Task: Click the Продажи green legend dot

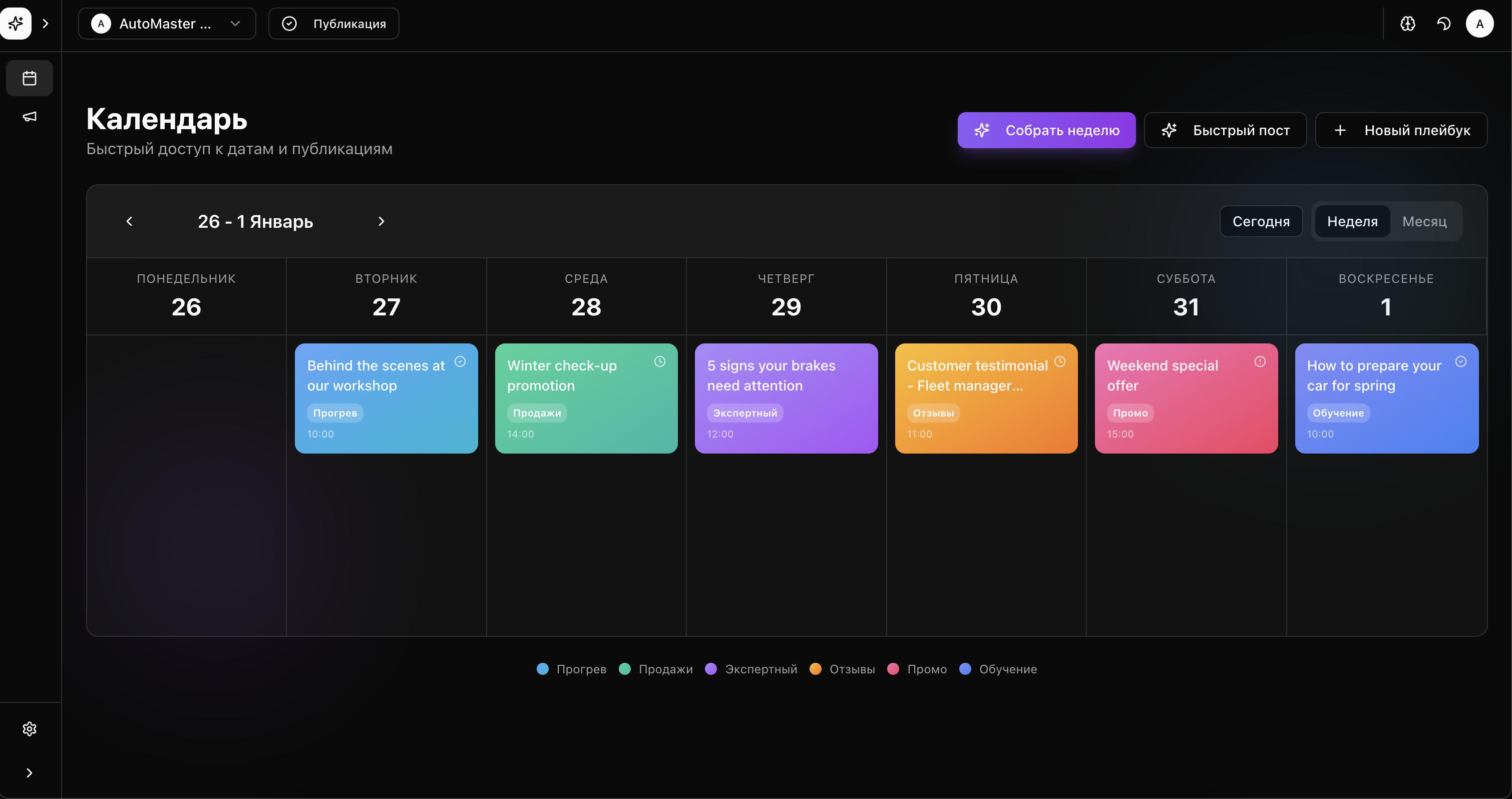Action: pyautogui.click(x=624, y=669)
